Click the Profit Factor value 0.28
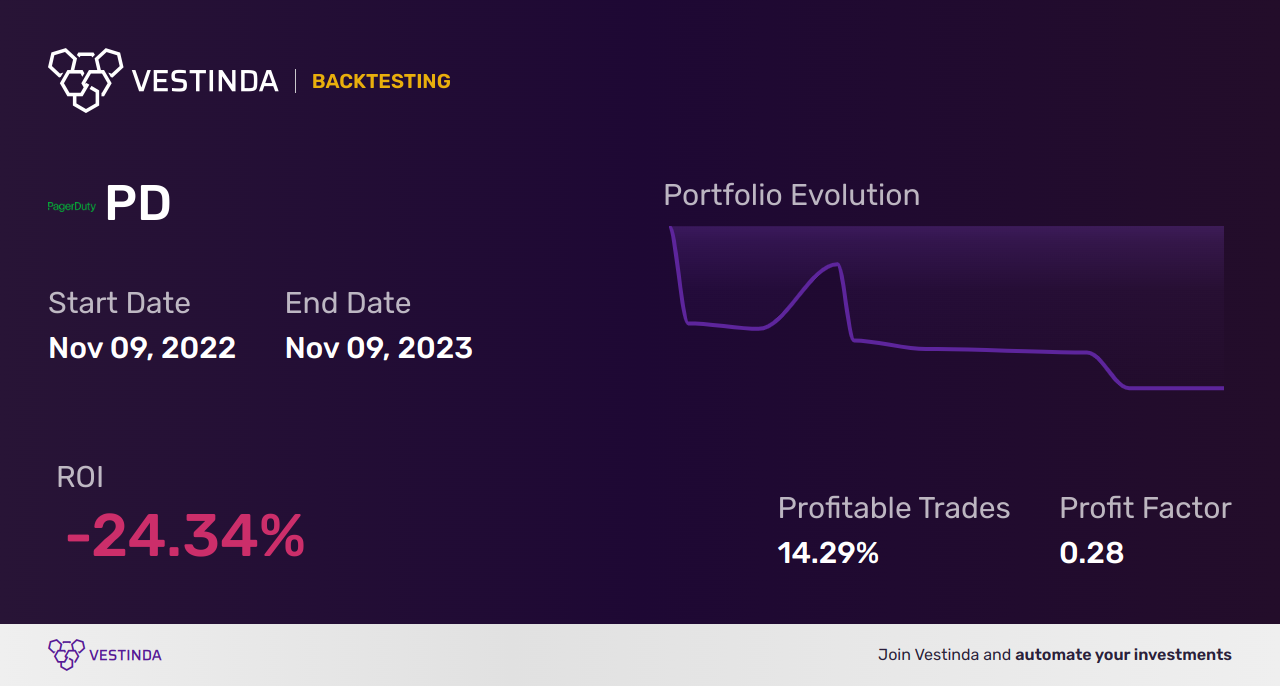 [1092, 553]
